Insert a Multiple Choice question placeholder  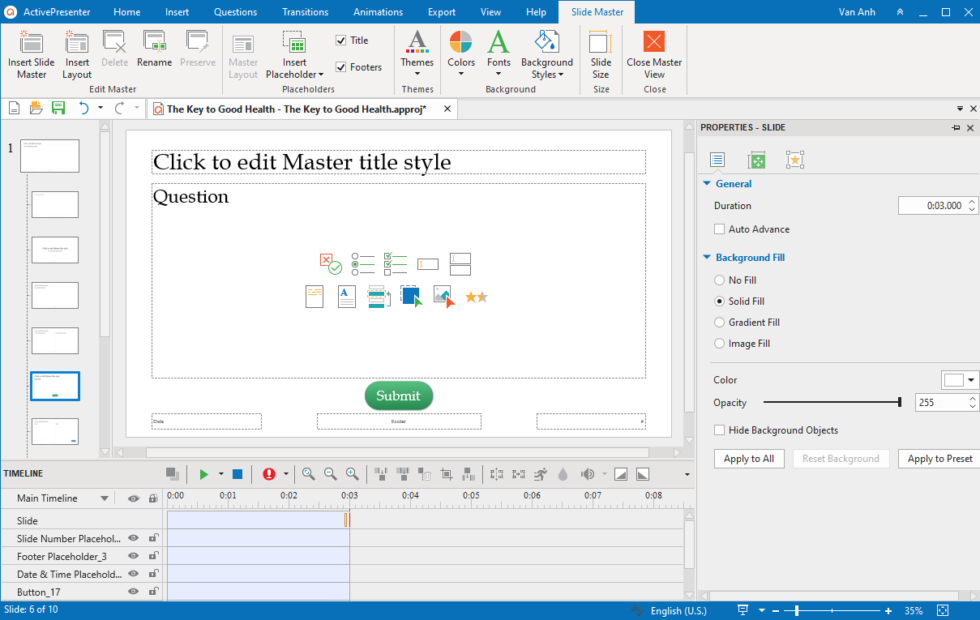click(363, 262)
